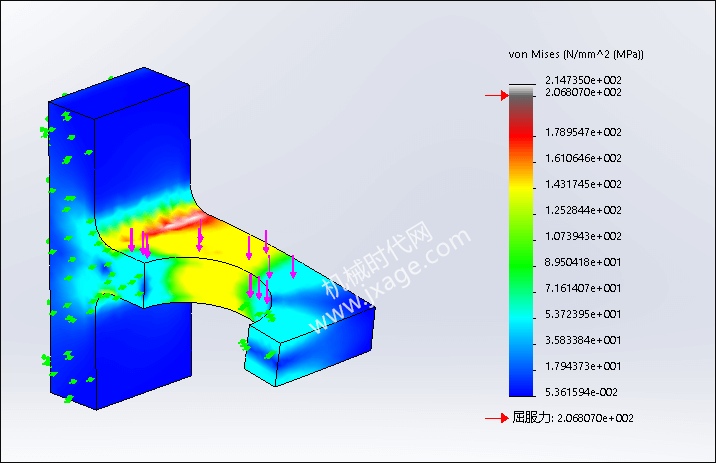The width and height of the screenshot is (716, 463).
Task: Select the legend value 1.794373e+001
Action: pyautogui.click(x=583, y=367)
